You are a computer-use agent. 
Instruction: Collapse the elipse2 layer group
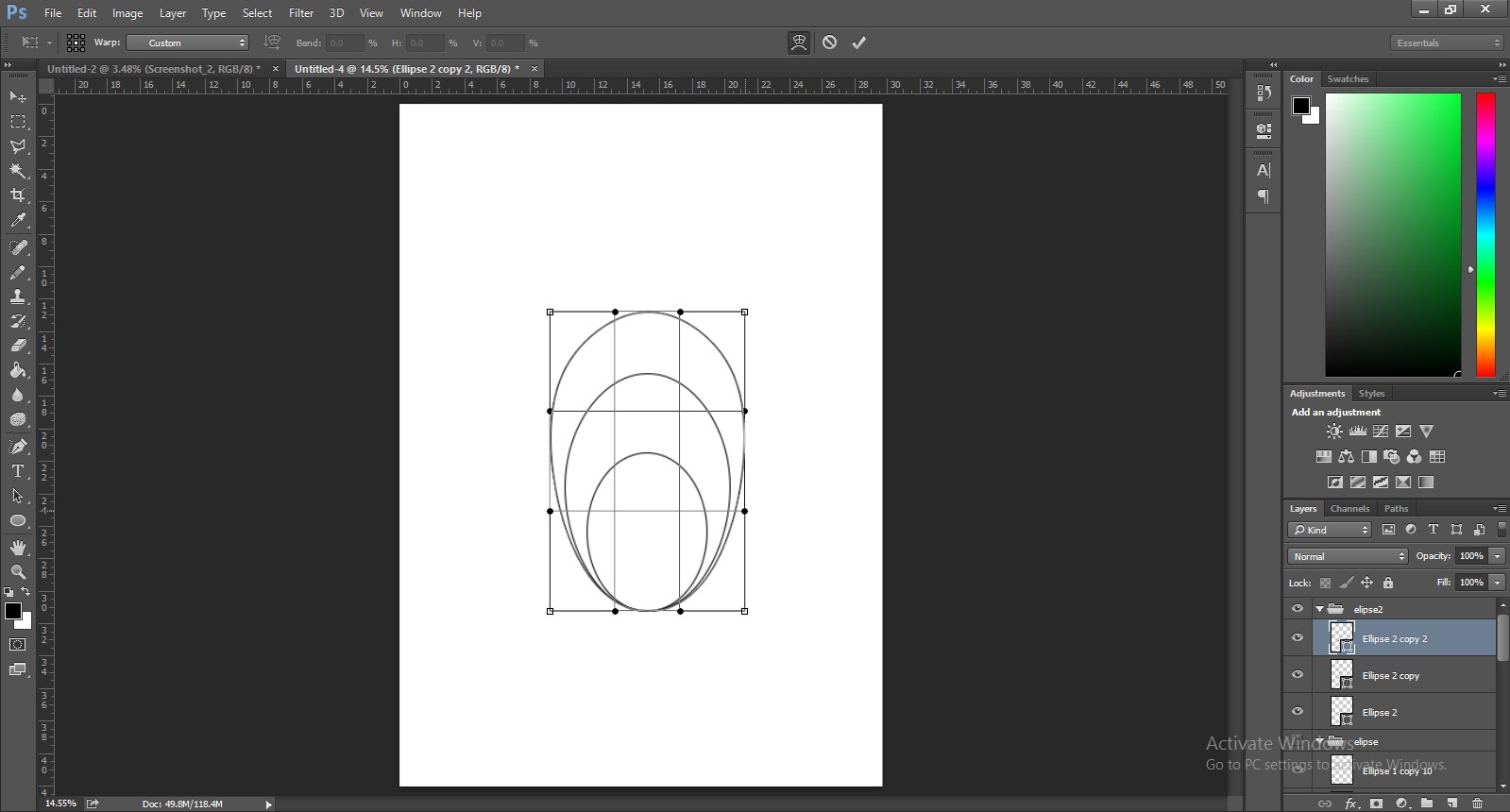(x=1319, y=609)
